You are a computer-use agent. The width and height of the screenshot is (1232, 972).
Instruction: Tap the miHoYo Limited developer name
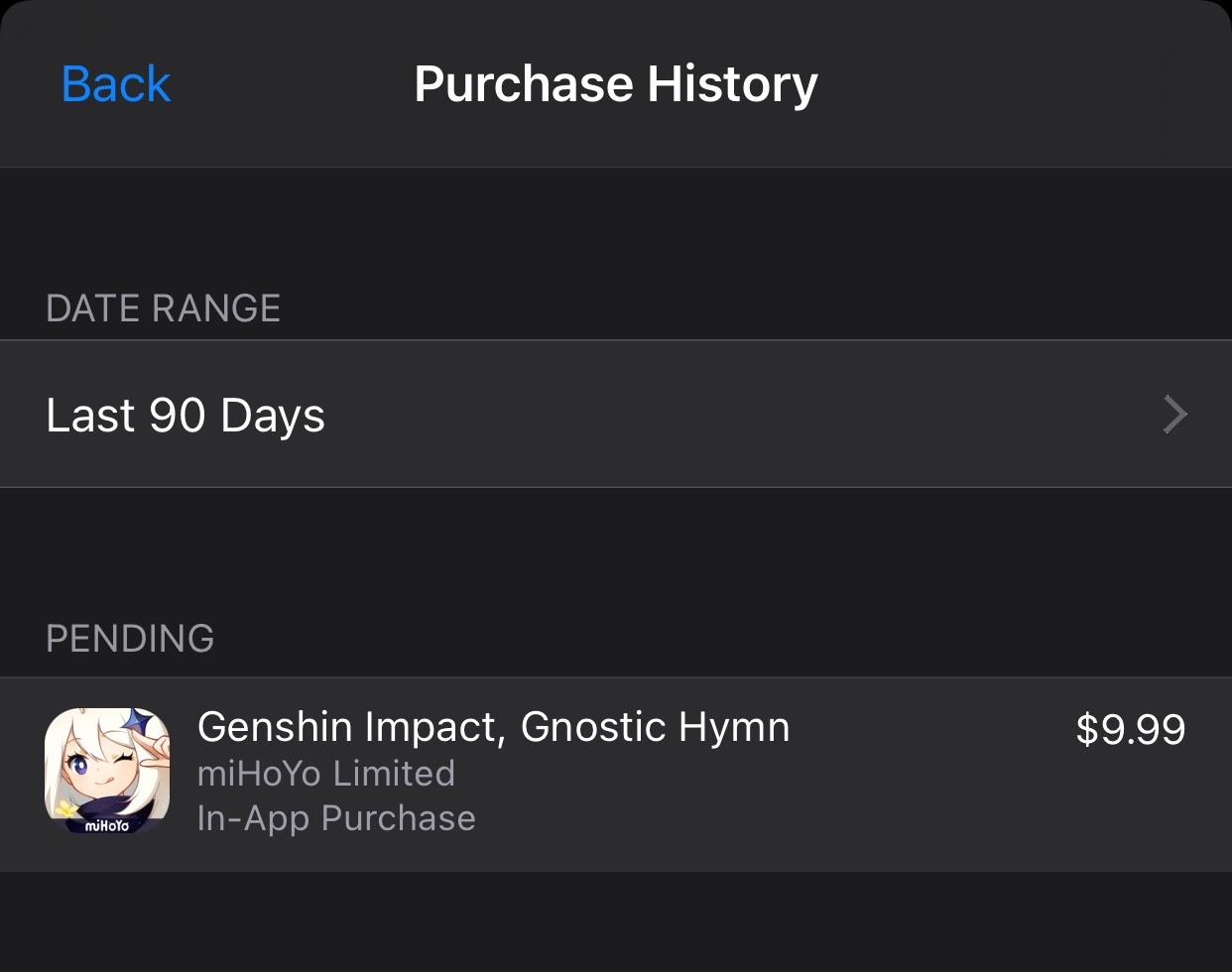[326, 773]
